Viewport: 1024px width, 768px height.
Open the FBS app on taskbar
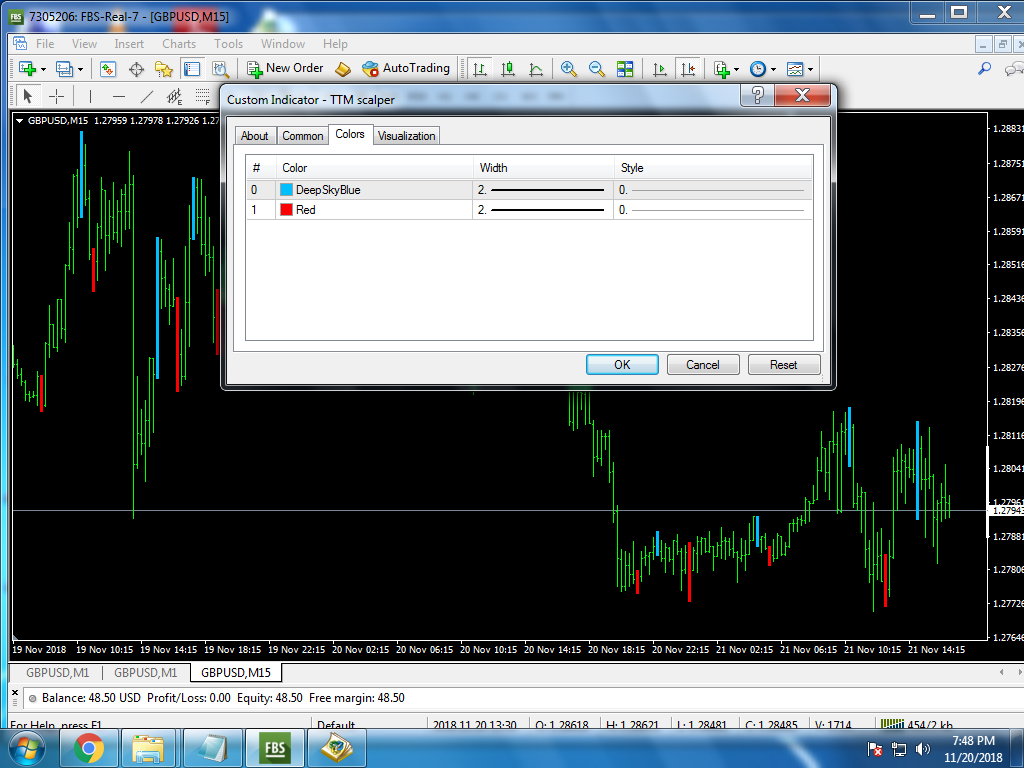(x=275, y=748)
